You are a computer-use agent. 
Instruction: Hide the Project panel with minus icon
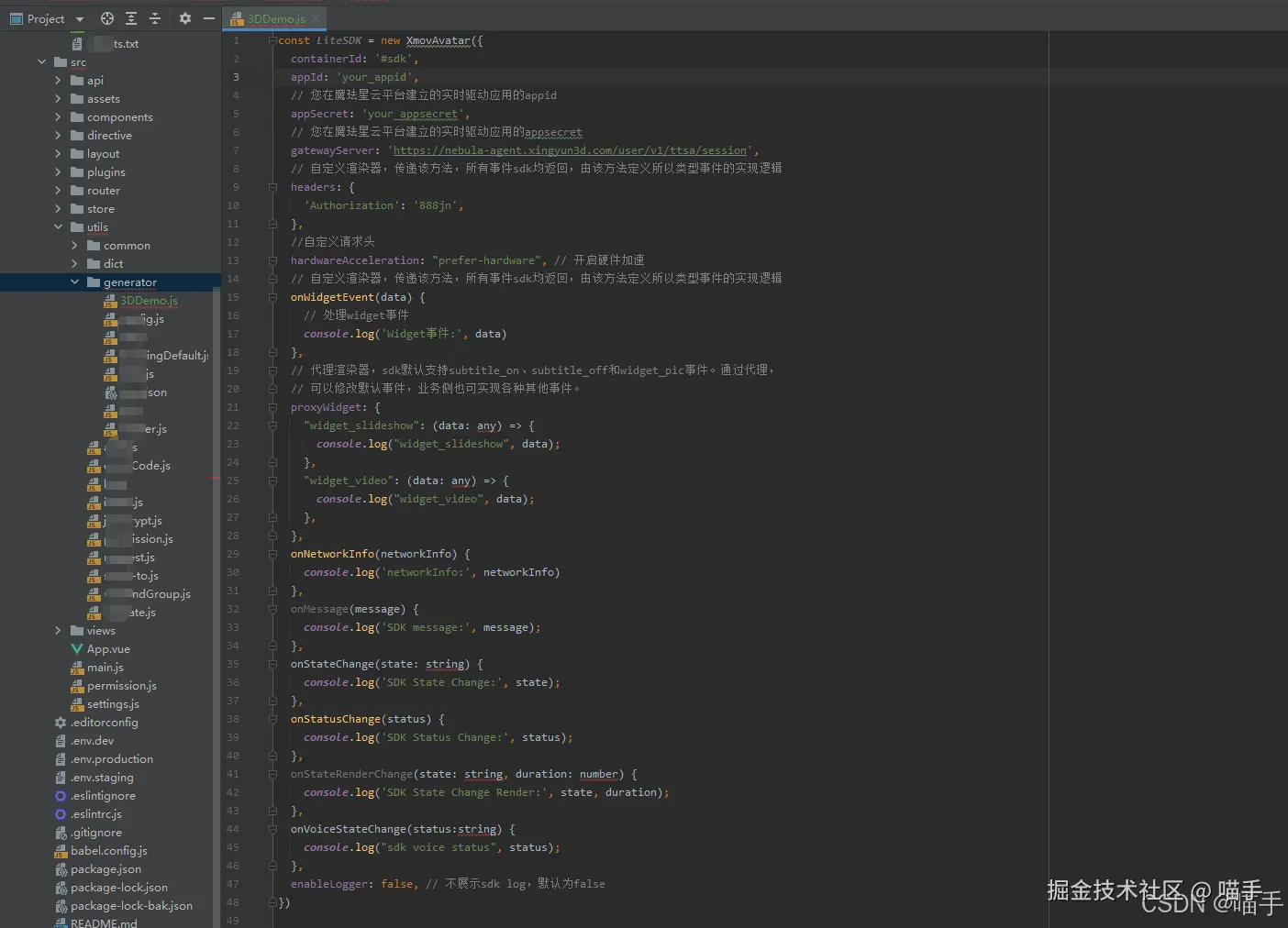click(x=209, y=18)
